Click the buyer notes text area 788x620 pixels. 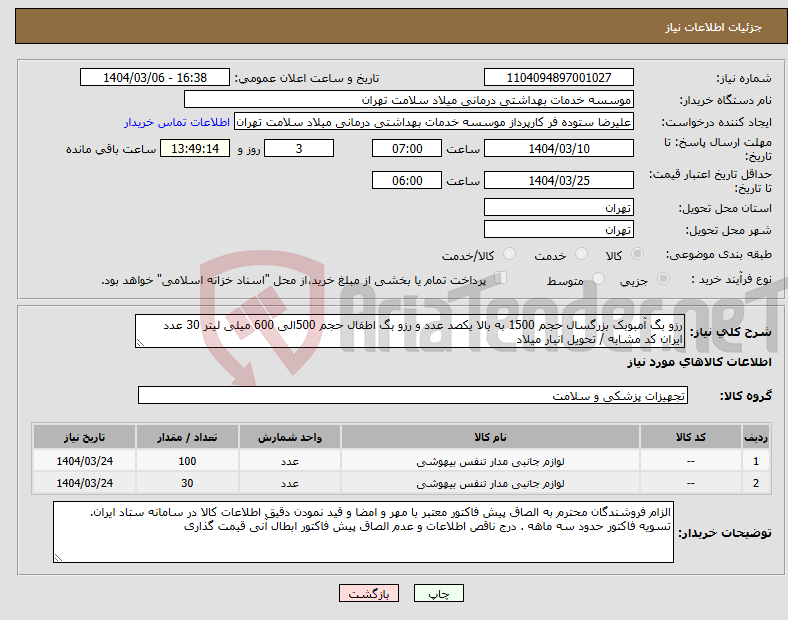click(x=363, y=532)
